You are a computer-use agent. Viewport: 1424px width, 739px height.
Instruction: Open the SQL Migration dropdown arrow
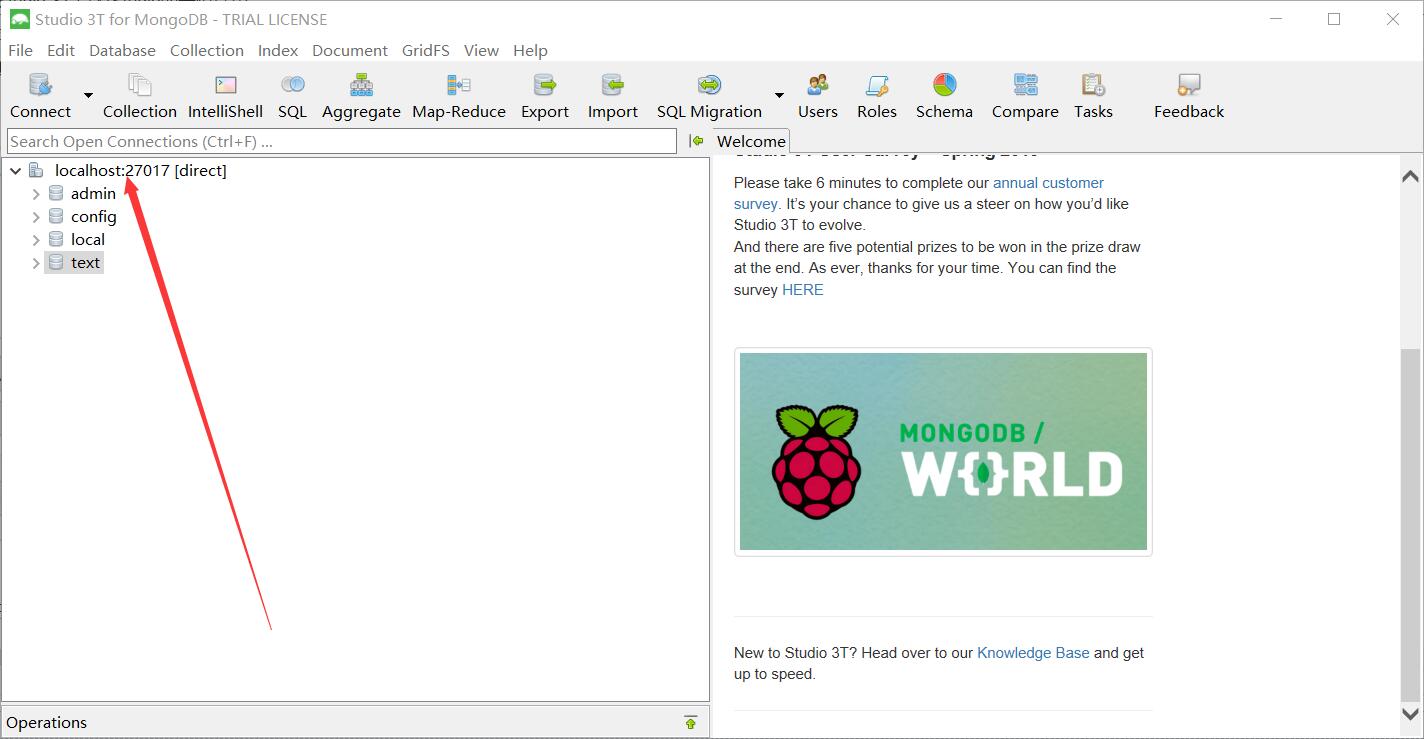(779, 95)
